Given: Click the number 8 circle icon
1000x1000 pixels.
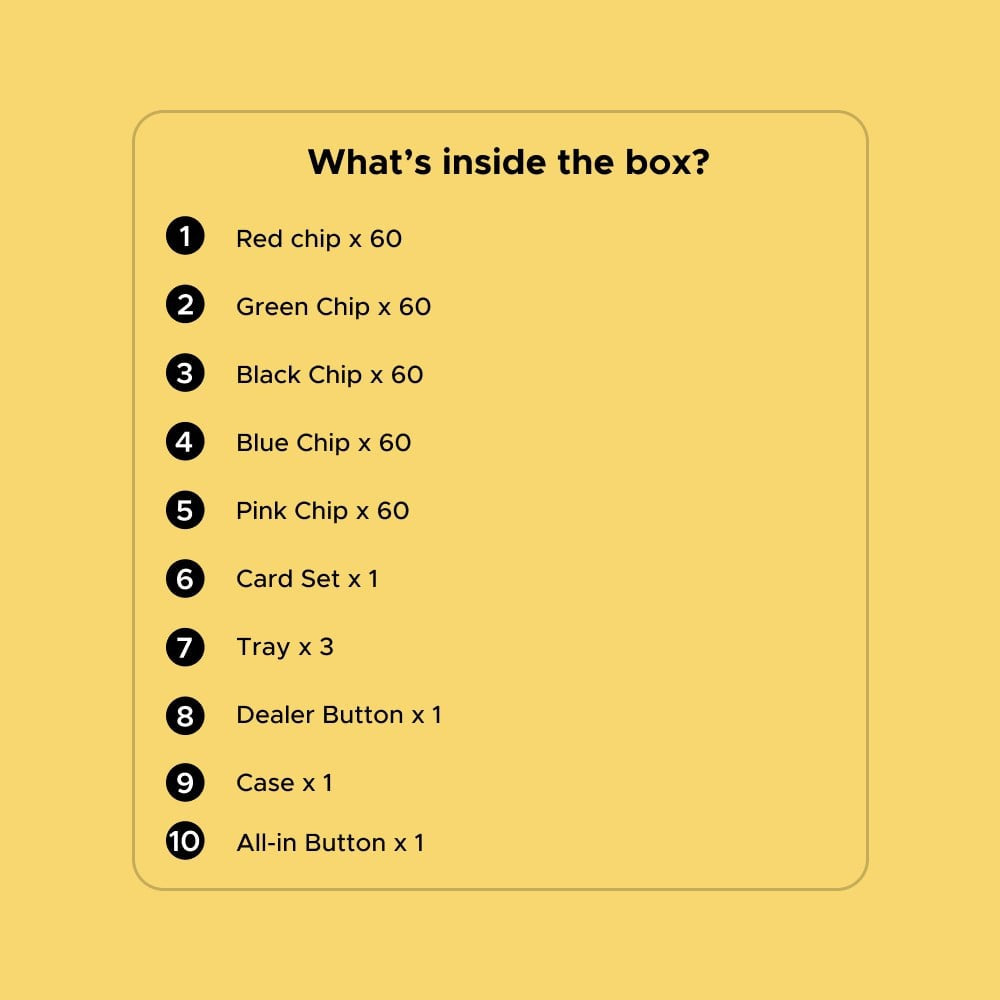Looking at the screenshot, I should coord(185,716).
